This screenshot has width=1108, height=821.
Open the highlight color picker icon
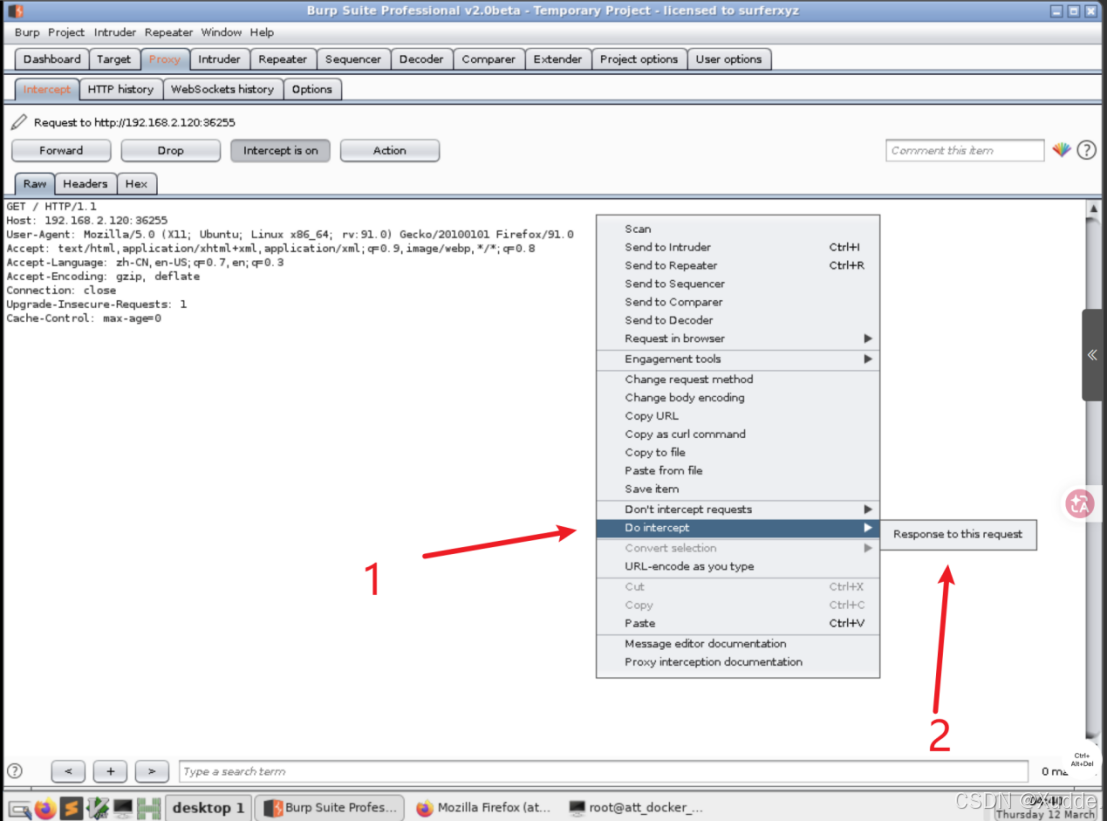tap(1061, 150)
